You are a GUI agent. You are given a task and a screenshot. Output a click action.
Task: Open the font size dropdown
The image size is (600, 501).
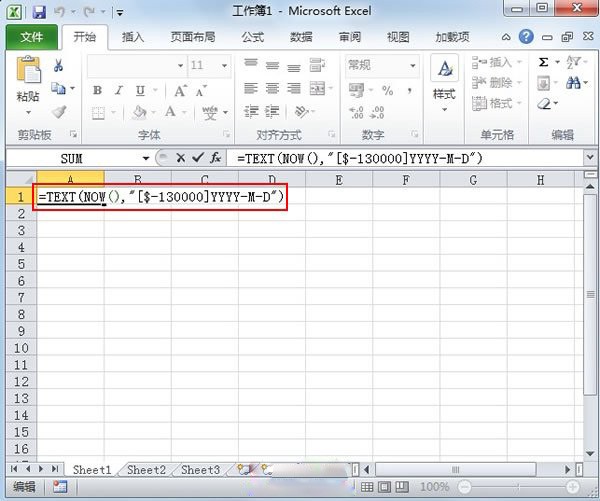(x=224, y=65)
